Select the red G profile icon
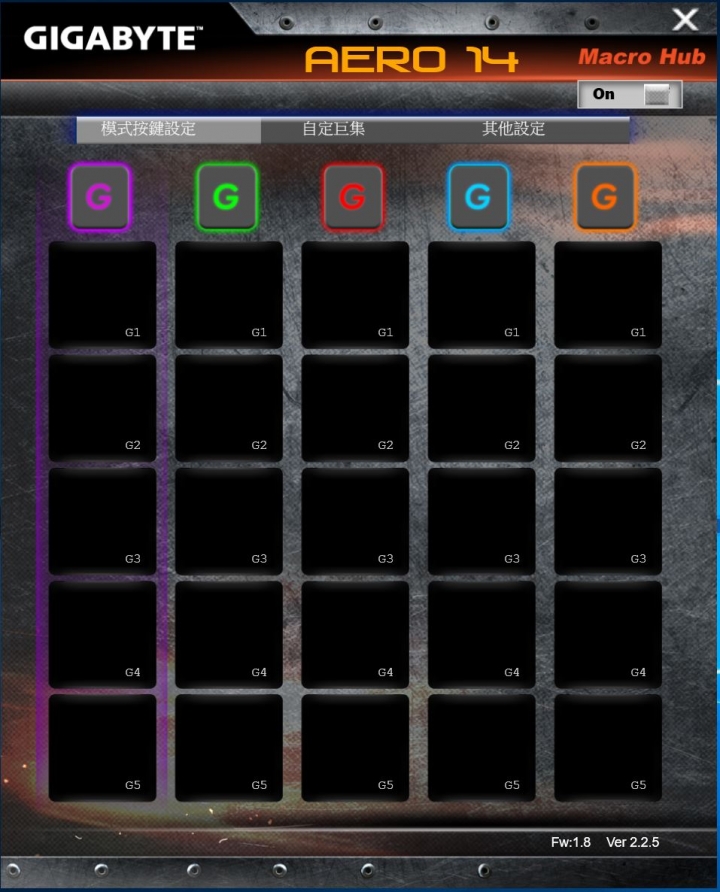Image resolution: width=720 pixels, height=892 pixels. pyautogui.click(x=353, y=197)
